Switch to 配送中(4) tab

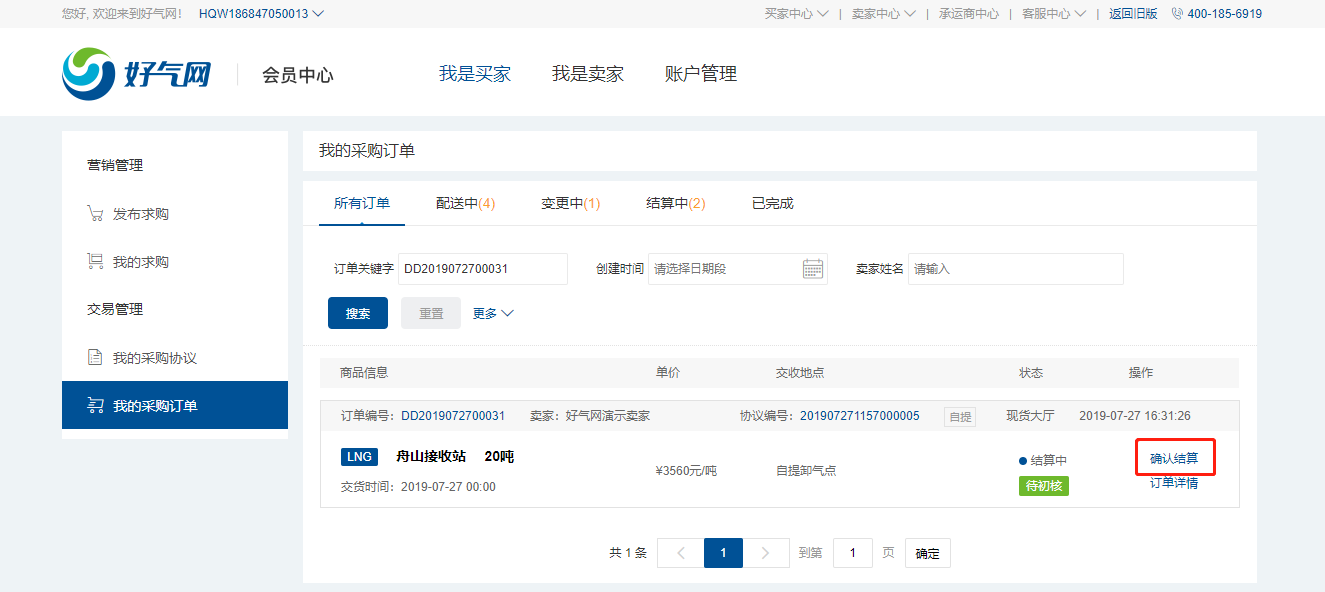(x=466, y=203)
